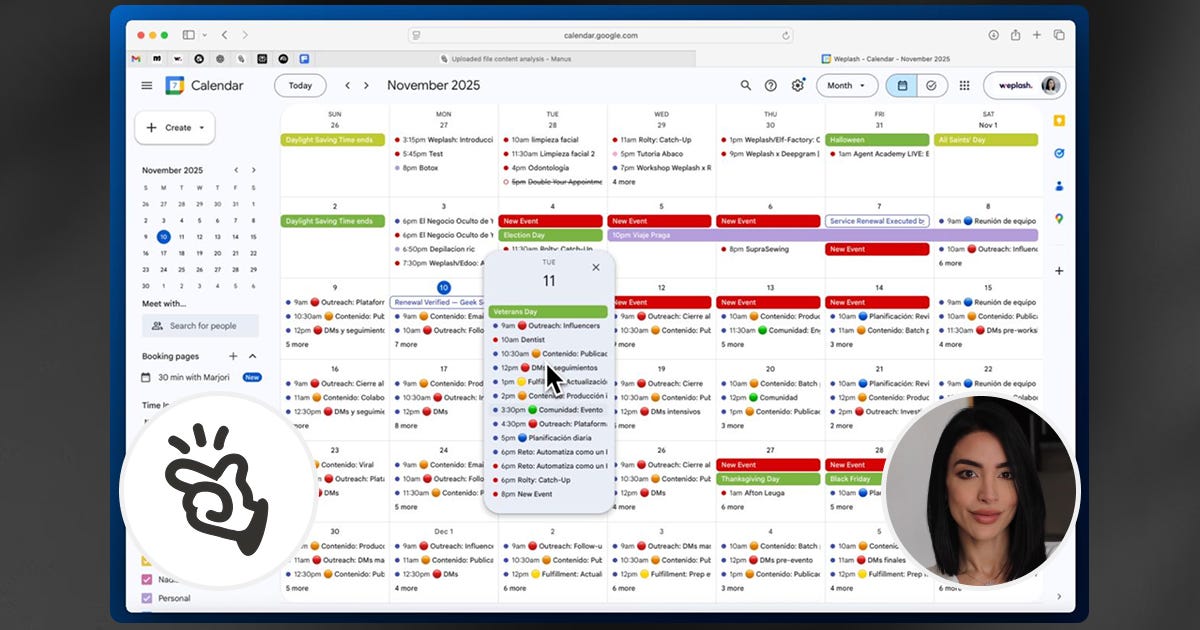The width and height of the screenshot is (1200, 630).
Task: Open Google Keep side panel
Action: tap(1059, 121)
